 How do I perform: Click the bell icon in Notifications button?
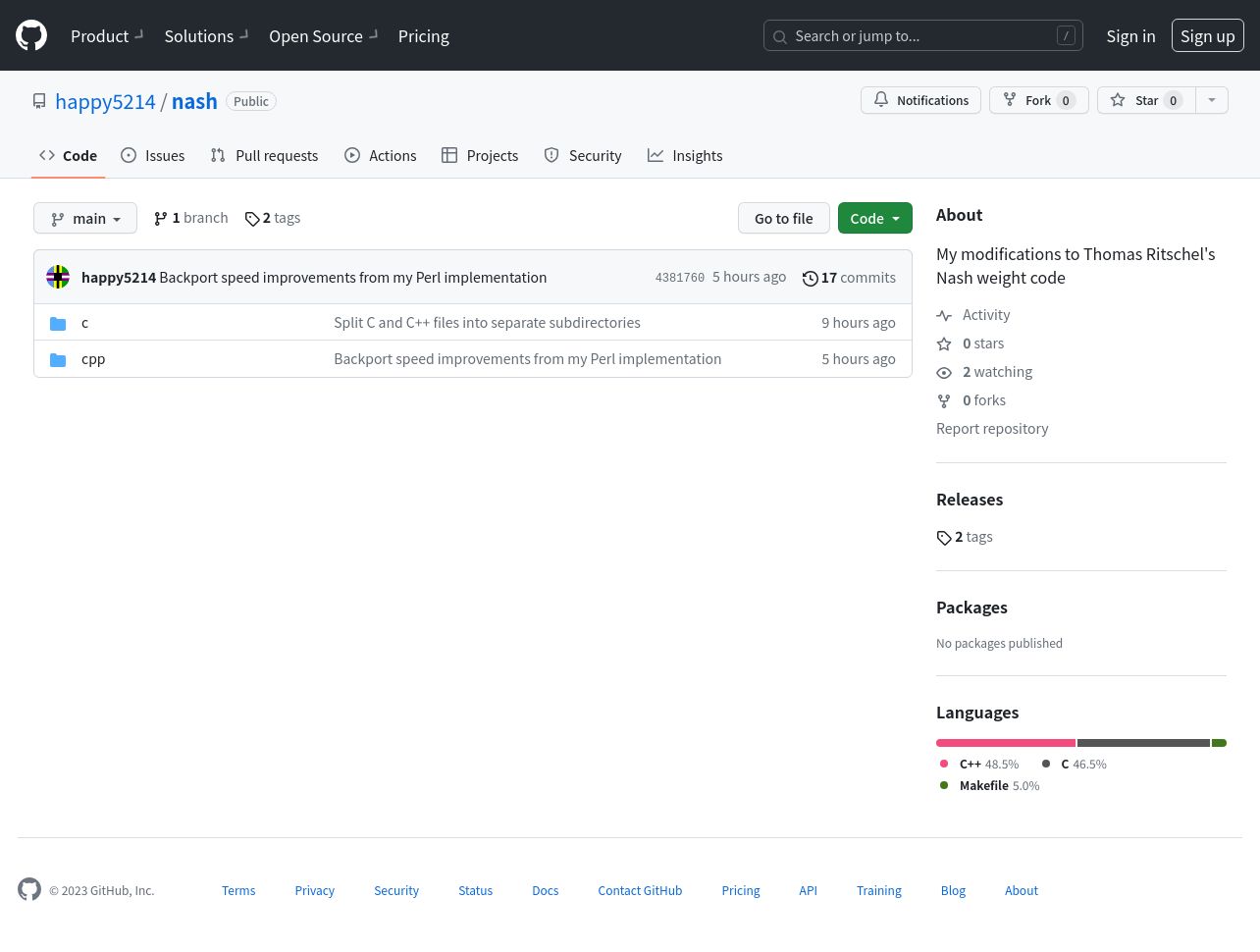(x=881, y=100)
